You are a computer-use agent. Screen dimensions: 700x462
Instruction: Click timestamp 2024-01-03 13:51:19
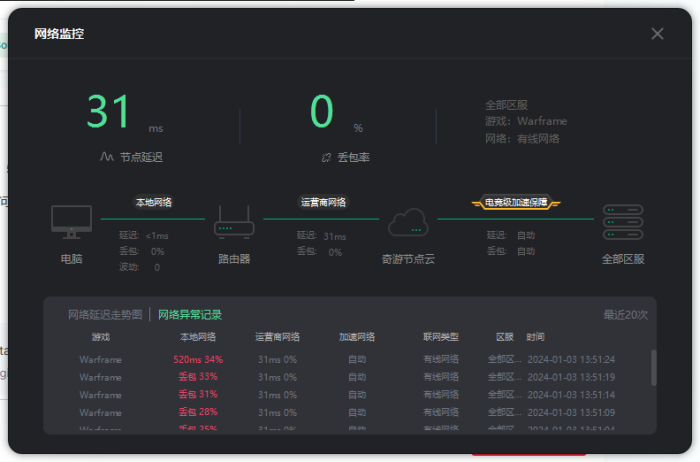coord(571,377)
